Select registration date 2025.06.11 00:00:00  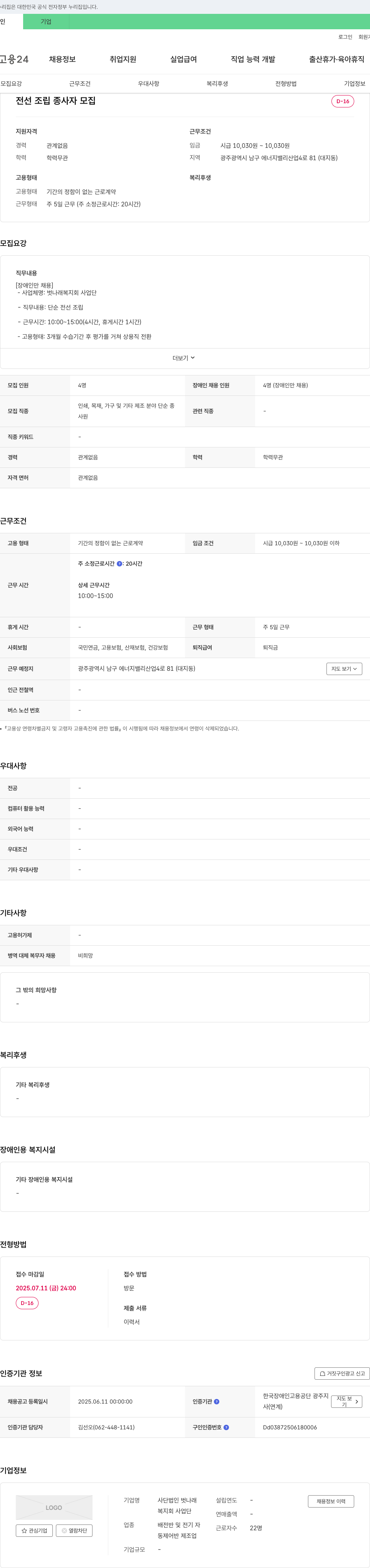(105, 1401)
